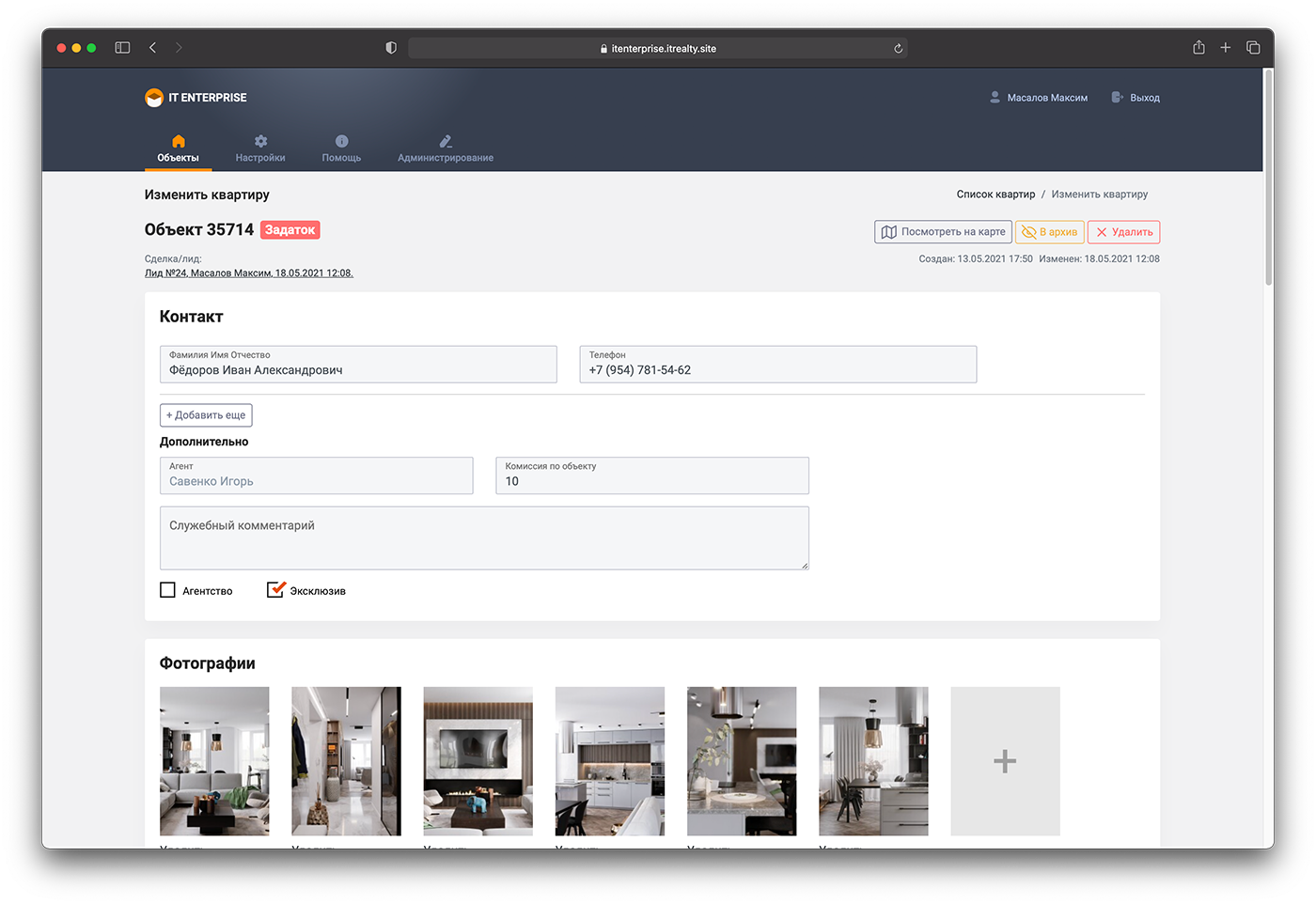
Task: Open new tab with plus icon
Action: pyautogui.click(x=1226, y=48)
